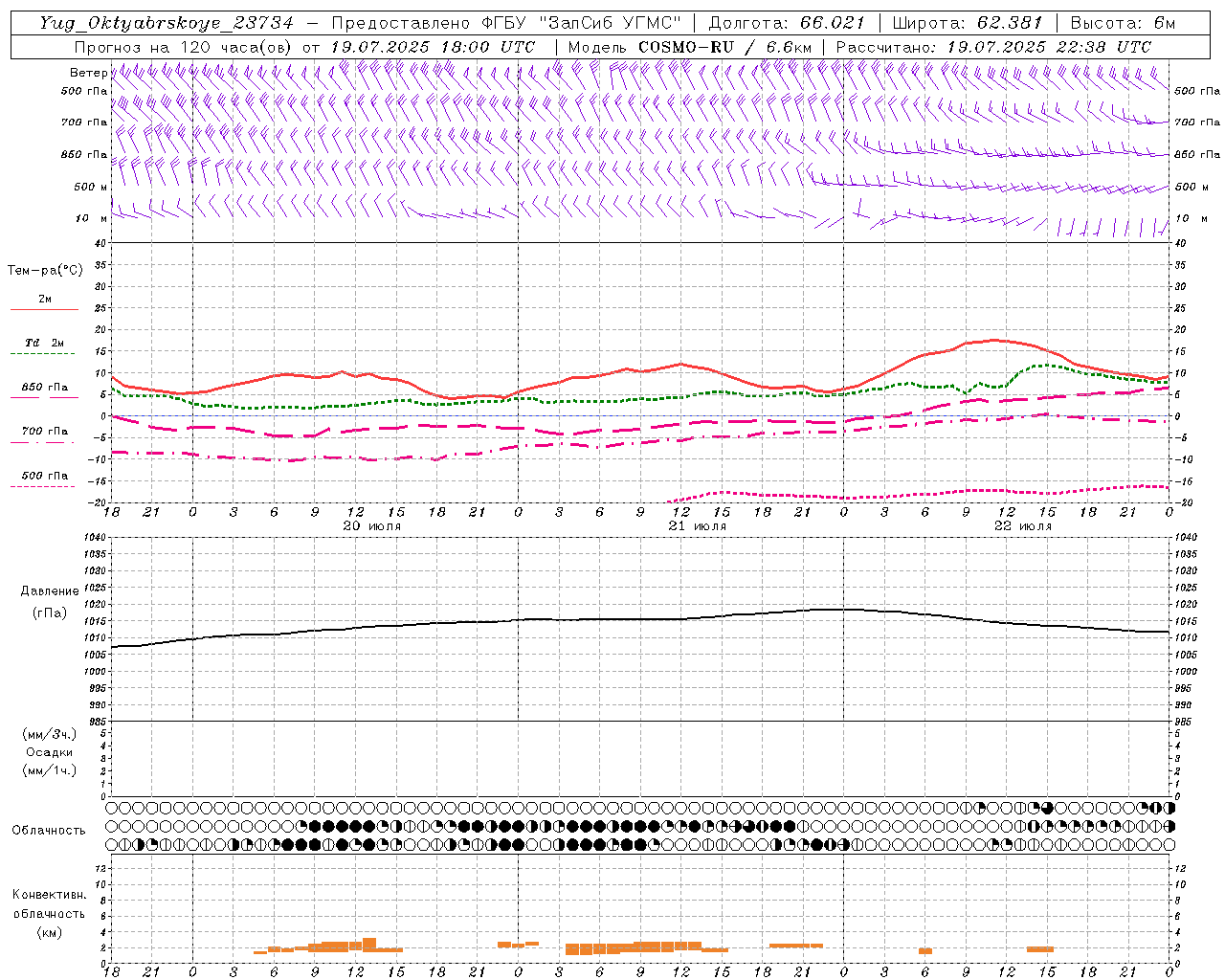Click the '10 м' wind level label on the left
Screen dimensions: 1225x980
90,219
